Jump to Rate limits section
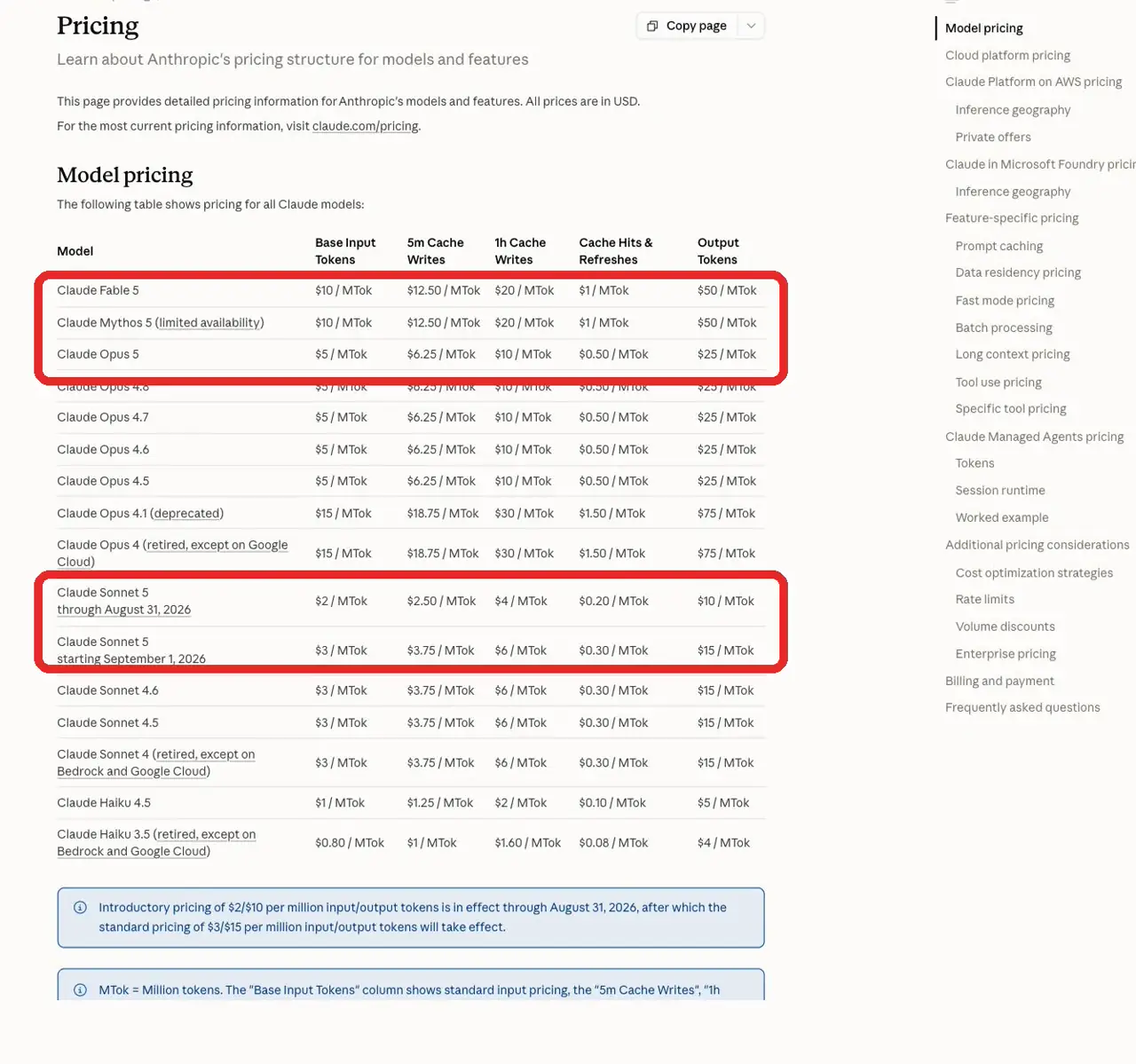The image size is (1136, 1064). 984,599
